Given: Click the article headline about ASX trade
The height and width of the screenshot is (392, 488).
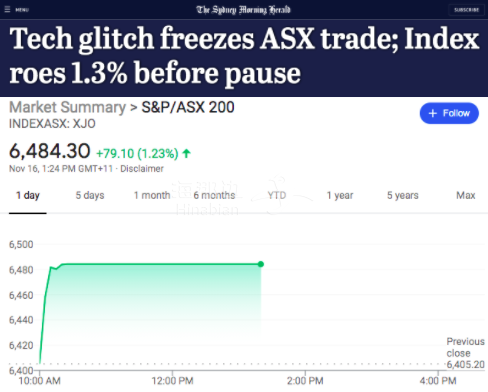Looking at the screenshot, I should click(244, 55).
